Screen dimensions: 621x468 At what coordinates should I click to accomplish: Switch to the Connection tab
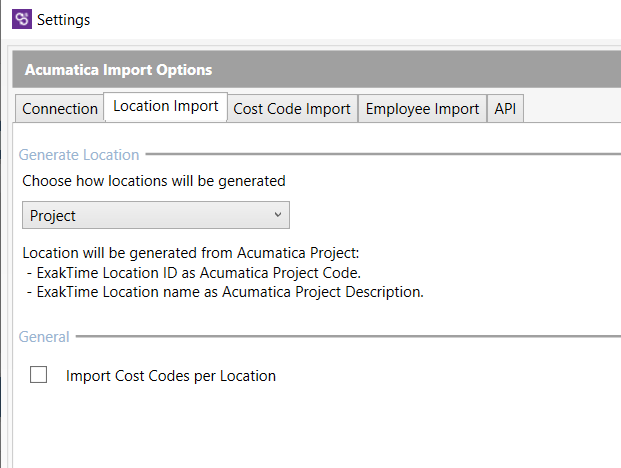point(60,108)
